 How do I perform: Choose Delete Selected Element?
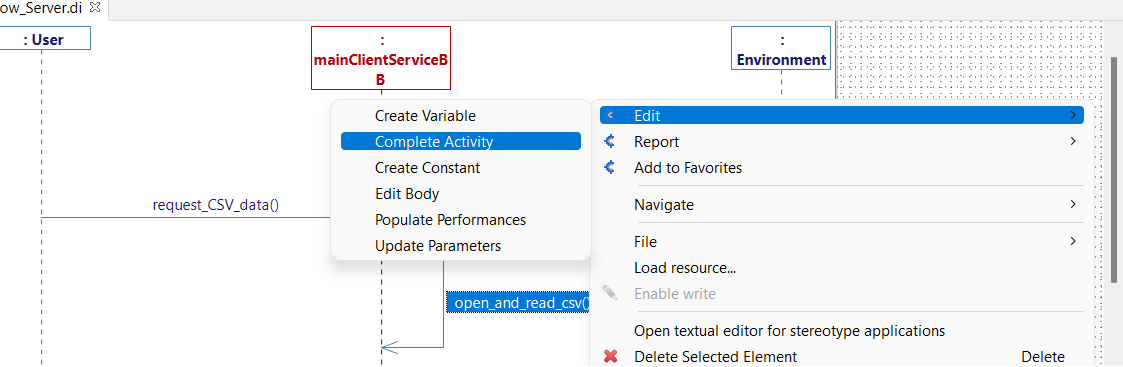pos(842,356)
